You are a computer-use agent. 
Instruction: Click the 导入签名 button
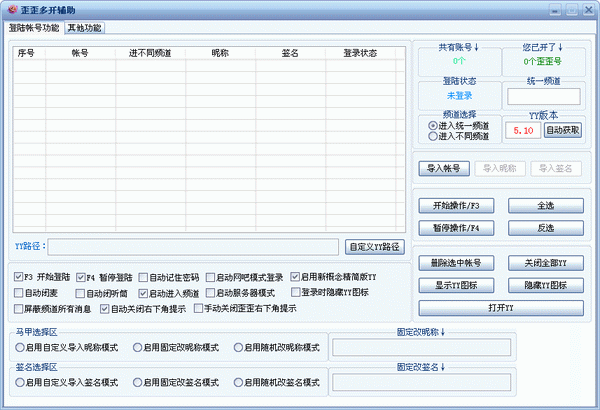pos(556,168)
